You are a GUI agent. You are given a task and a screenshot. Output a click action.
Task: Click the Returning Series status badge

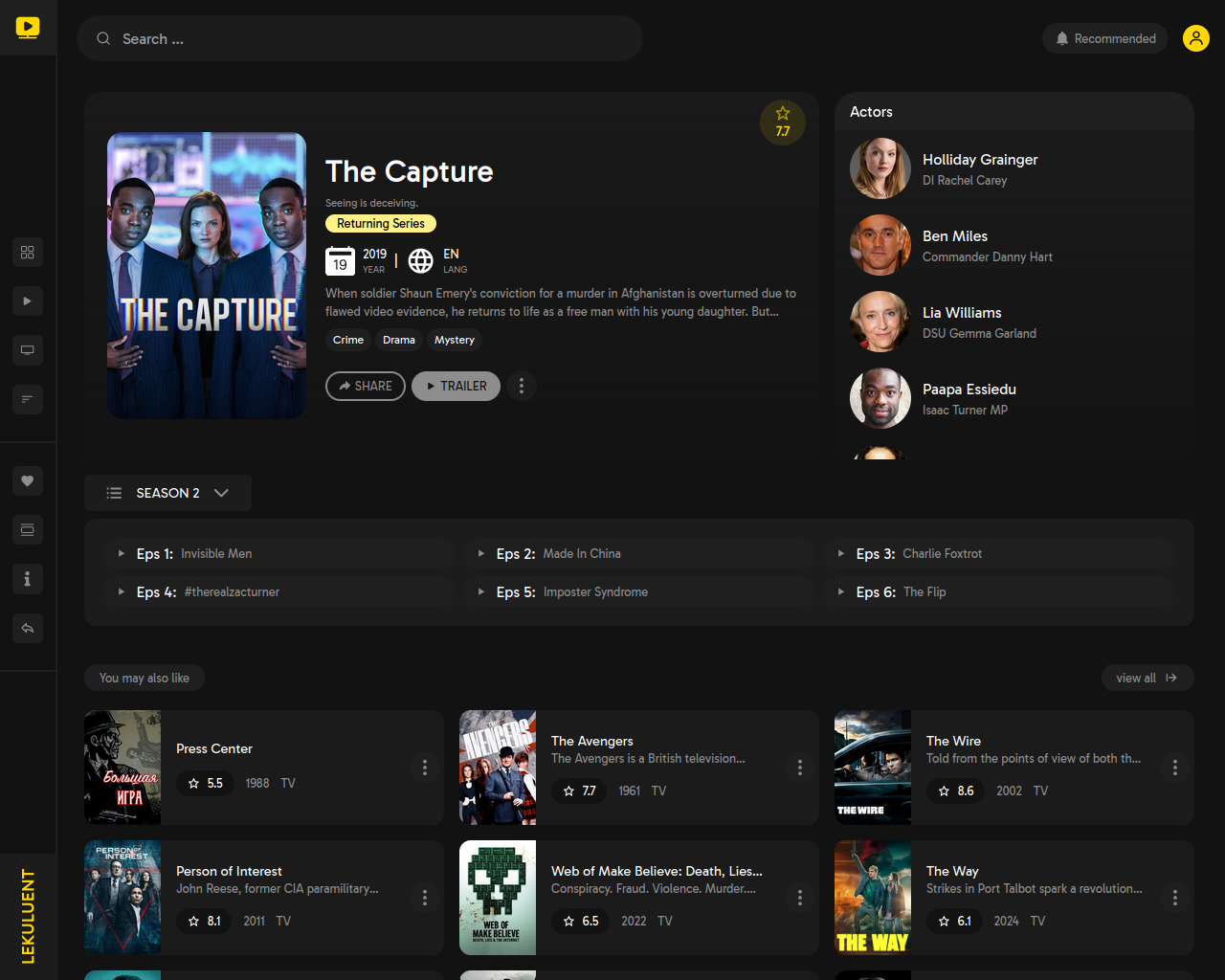(381, 223)
